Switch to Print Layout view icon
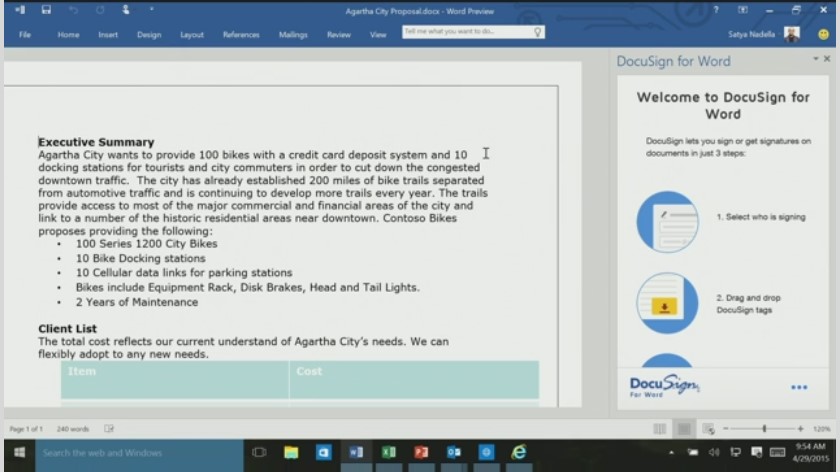This screenshot has height=472, width=840. tap(684, 429)
